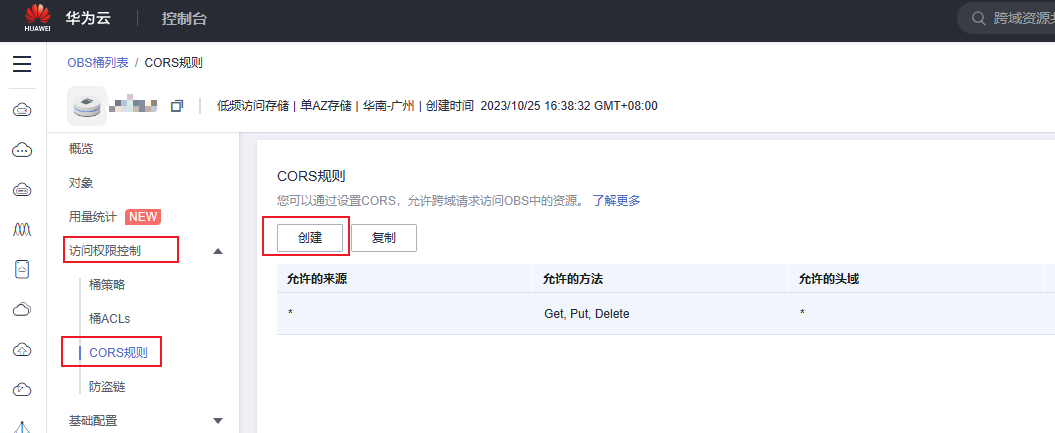Screen dimensions: 1055x433
Task: Click the 创建 button
Action: tap(306, 238)
